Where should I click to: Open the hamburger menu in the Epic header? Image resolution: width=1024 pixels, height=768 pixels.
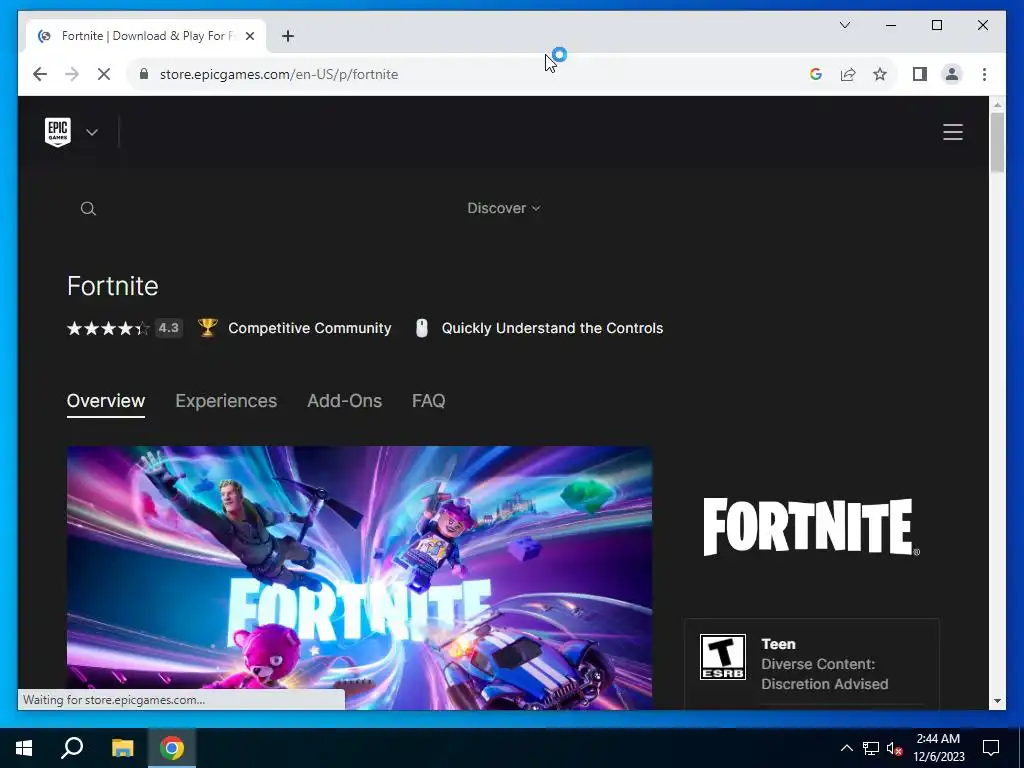click(953, 132)
